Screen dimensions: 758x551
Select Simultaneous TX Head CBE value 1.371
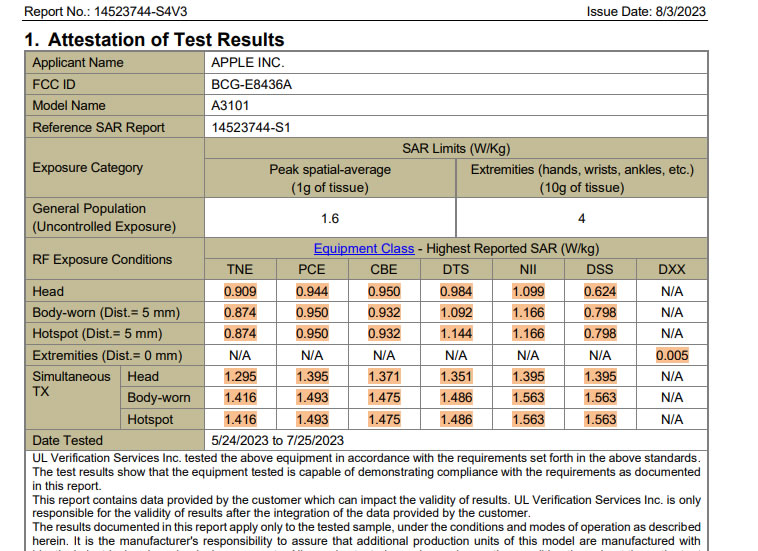tap(384, 377)
